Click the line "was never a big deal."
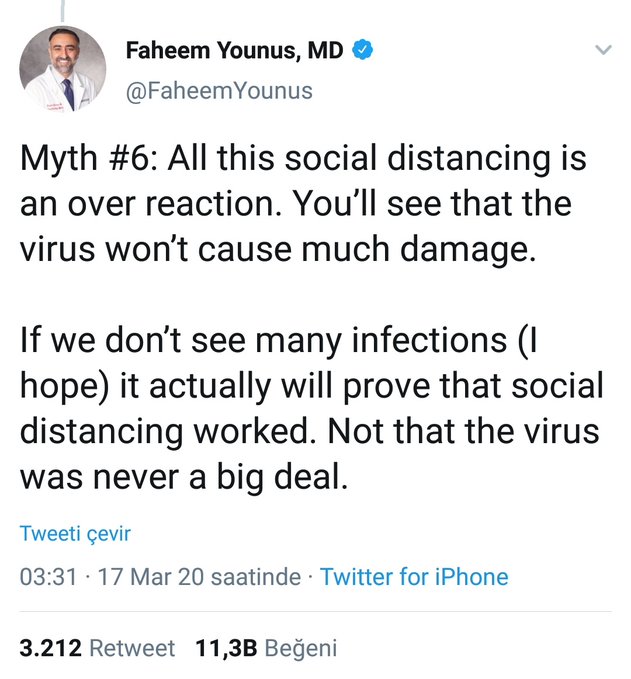 [184, 476]
